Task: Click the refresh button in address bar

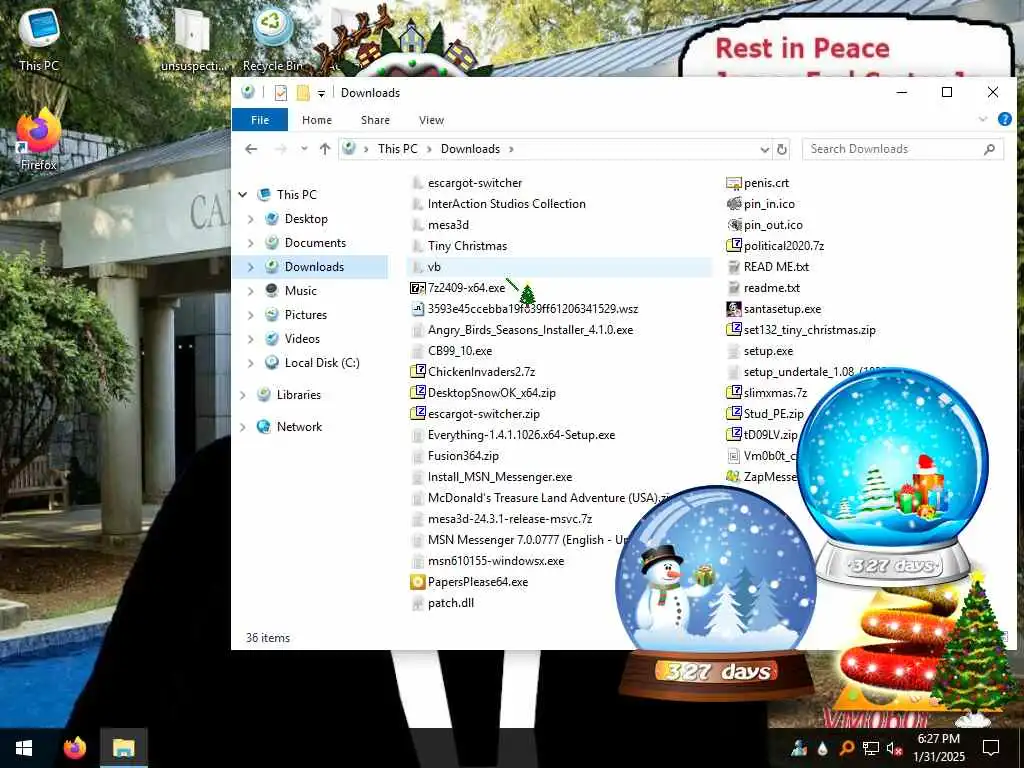Action: [x=782, y=149]
